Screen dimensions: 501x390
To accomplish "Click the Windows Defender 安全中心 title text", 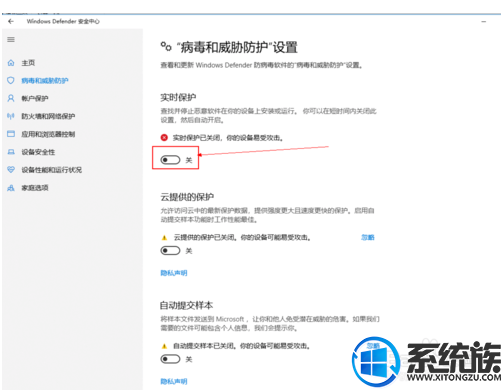I will tap(63, 21).
